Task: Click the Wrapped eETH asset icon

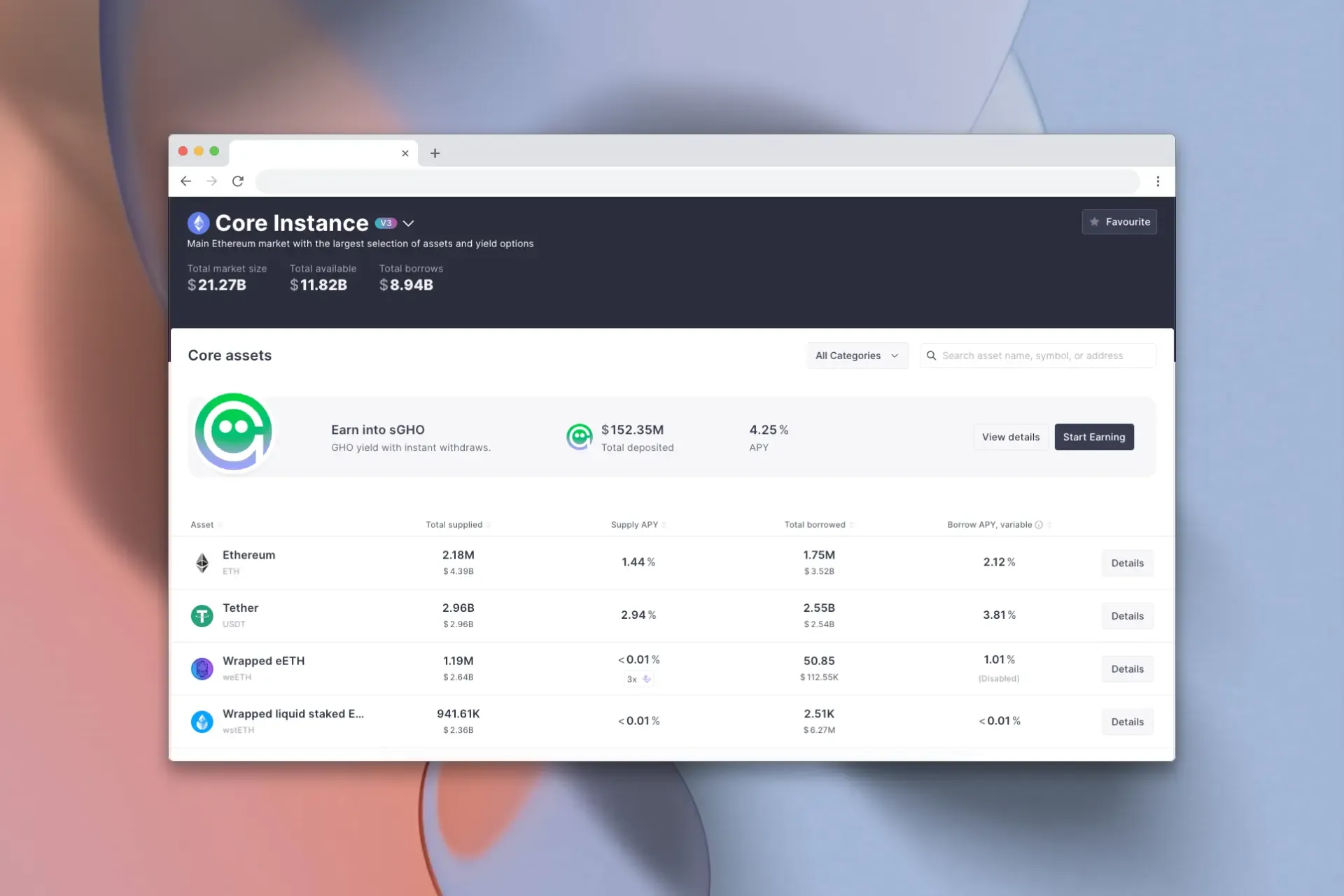Action: pos(202,669)
